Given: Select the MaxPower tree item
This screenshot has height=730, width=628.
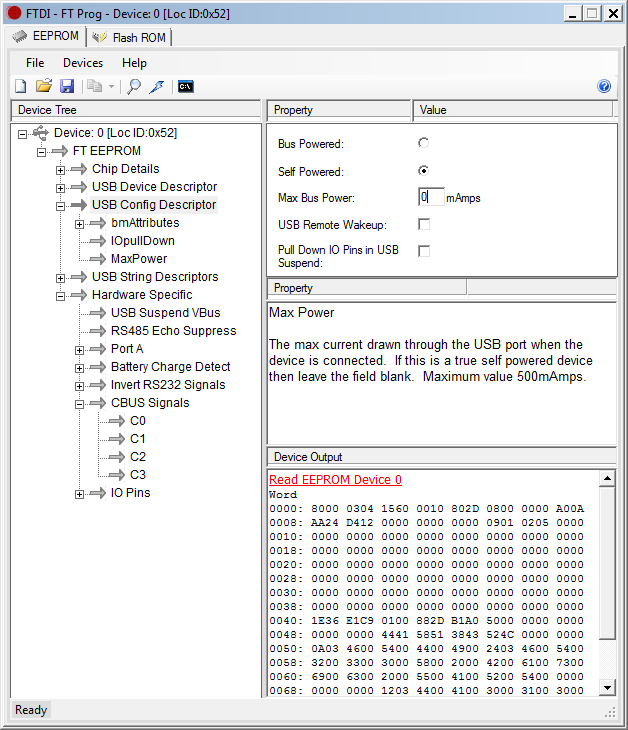Looking at the screenshot, I should 139,259.
